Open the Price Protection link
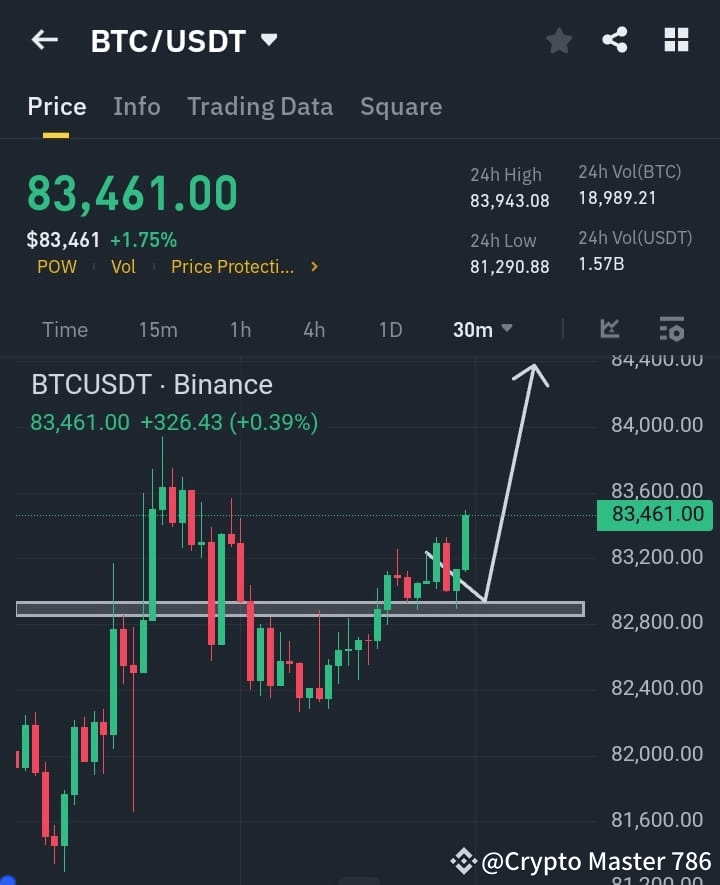 (x=232, y=267)
